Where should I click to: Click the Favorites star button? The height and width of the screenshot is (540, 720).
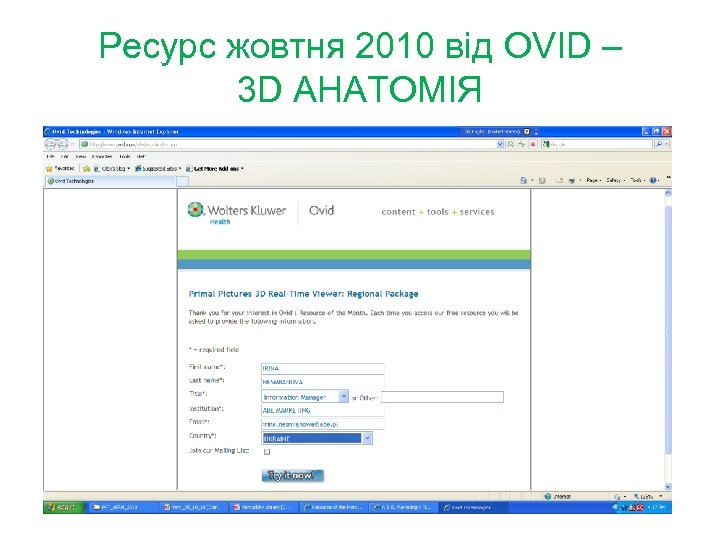pos(60,169)
